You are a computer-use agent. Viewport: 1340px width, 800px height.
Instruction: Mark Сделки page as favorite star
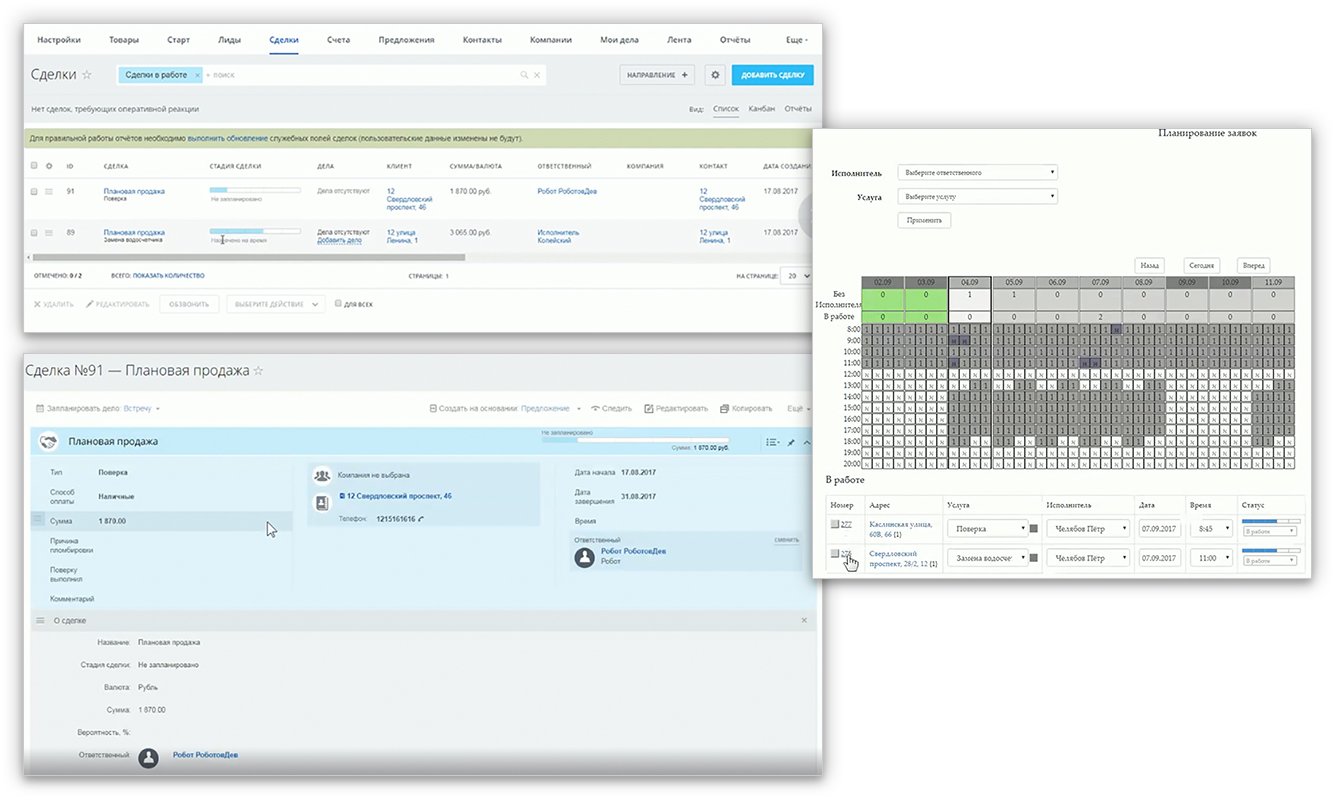tap(87, 75)
